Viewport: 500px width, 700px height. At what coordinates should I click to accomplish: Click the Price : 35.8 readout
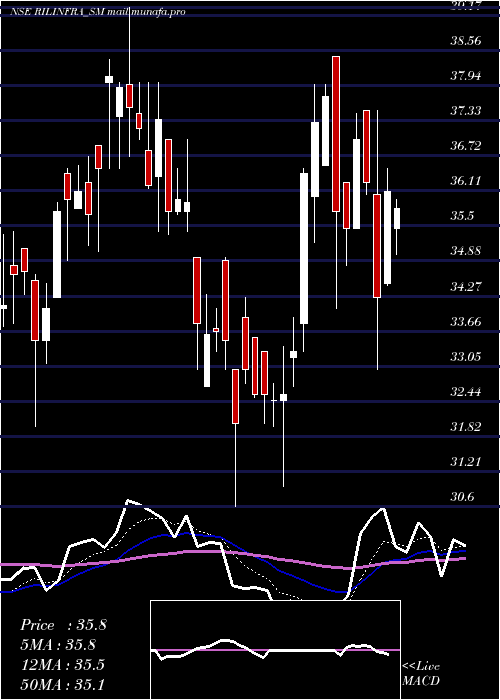point(63,625)
